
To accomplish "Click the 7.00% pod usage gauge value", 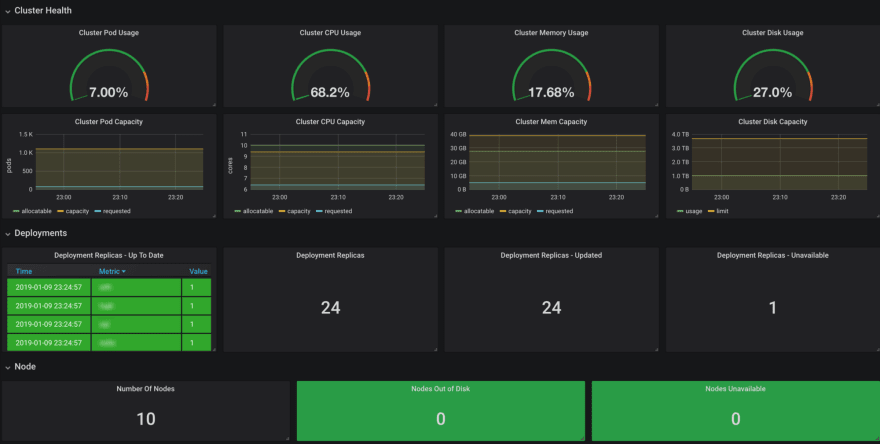I will point(109,93).
